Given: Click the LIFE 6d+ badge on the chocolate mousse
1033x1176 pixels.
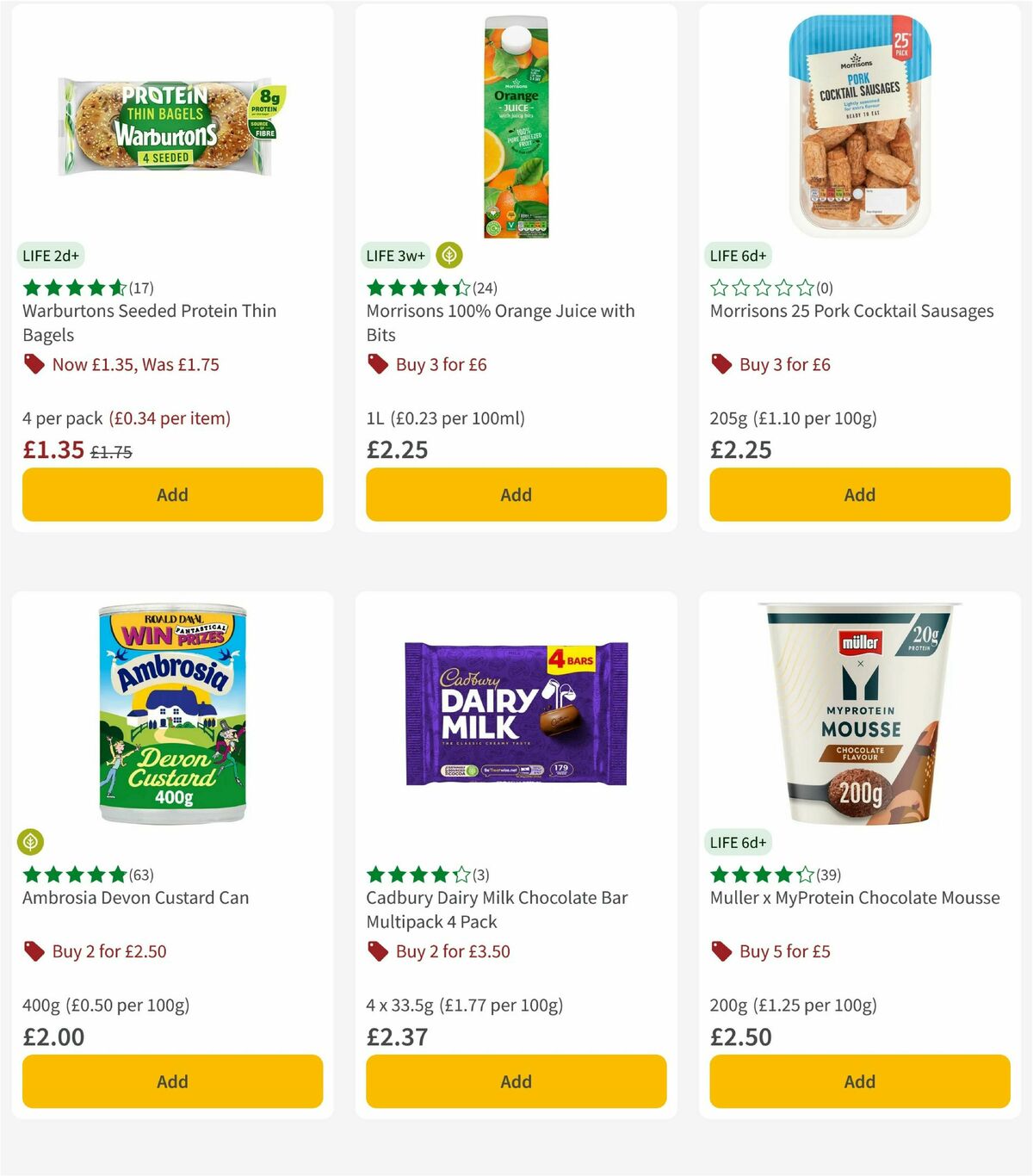Looking at the screenshot, I should click(x=739, y=842).
